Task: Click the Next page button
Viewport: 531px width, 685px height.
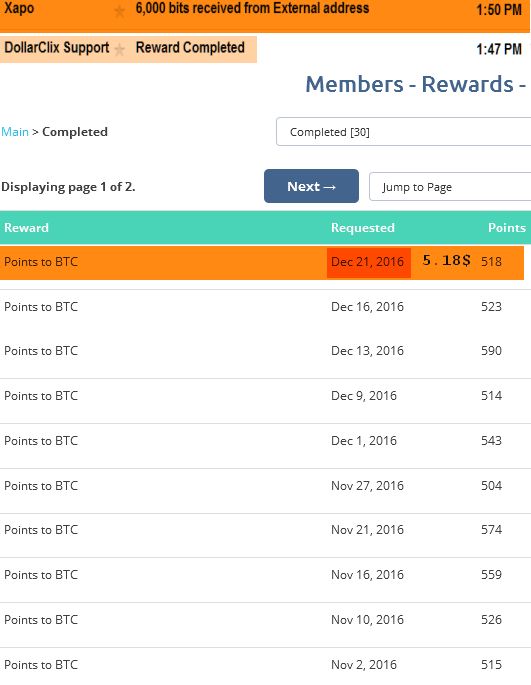Action: pyautogui.click(x=311, y=186)
